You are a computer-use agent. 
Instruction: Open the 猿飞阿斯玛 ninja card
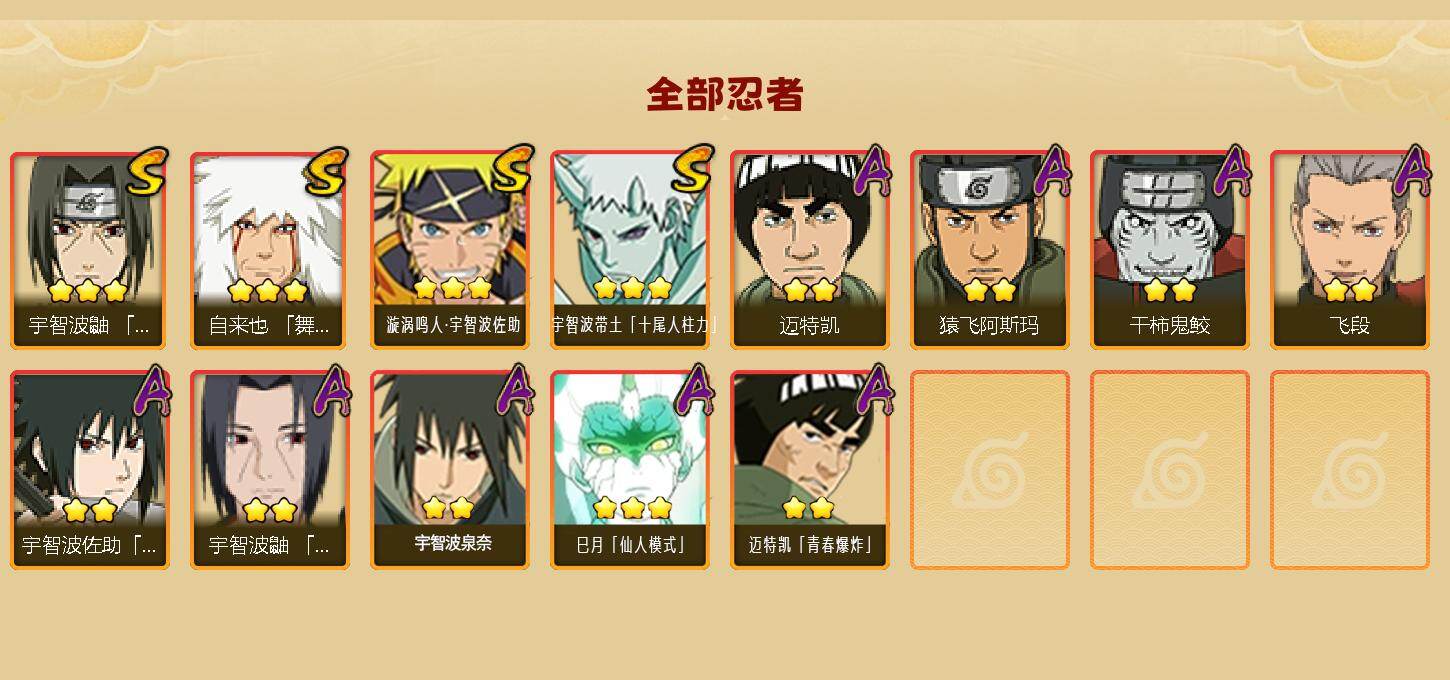tap(990, 250)
